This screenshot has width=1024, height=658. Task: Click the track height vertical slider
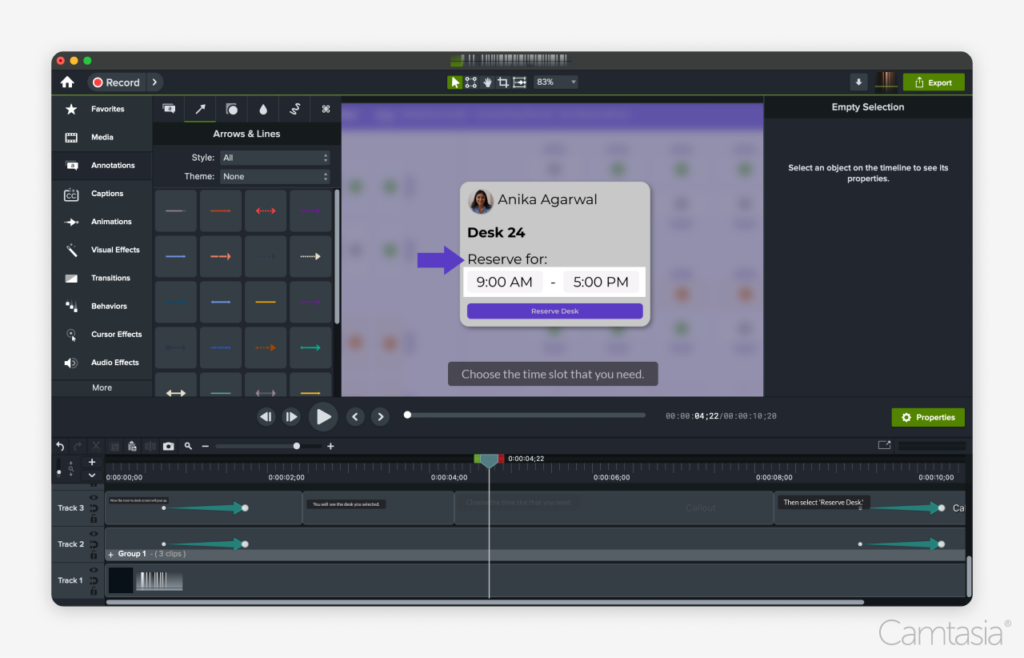pos(59,467)
